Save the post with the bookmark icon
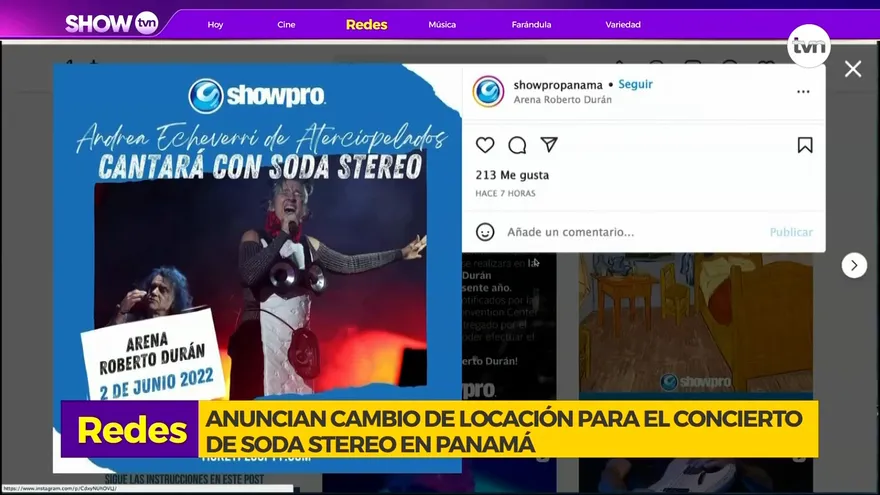880x495 pixels. tap(805, 145)
